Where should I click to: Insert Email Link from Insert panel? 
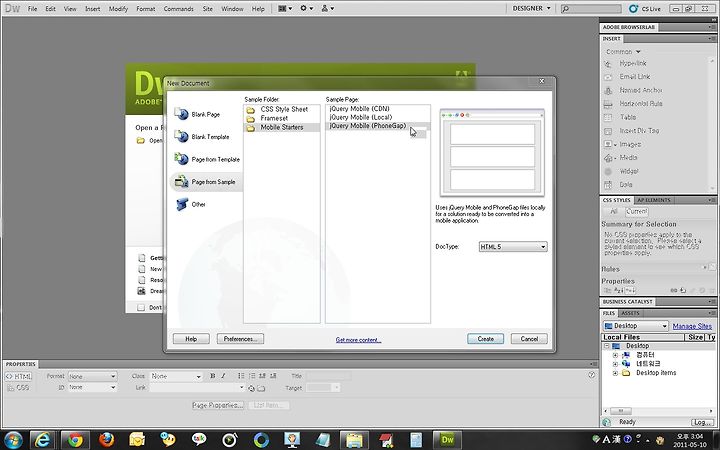[x=635, y=77]
